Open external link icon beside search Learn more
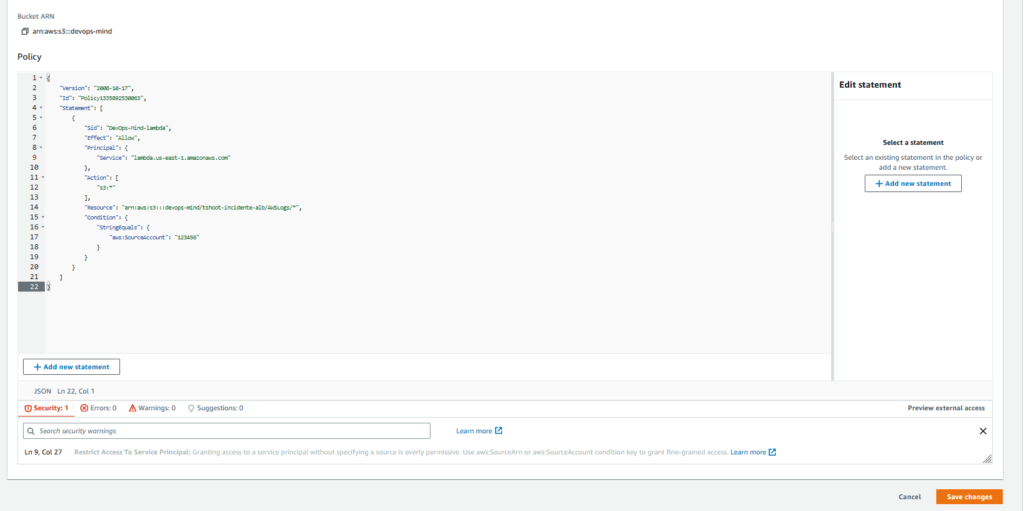This screenshot has width=1024, height=511. [499, 431]
